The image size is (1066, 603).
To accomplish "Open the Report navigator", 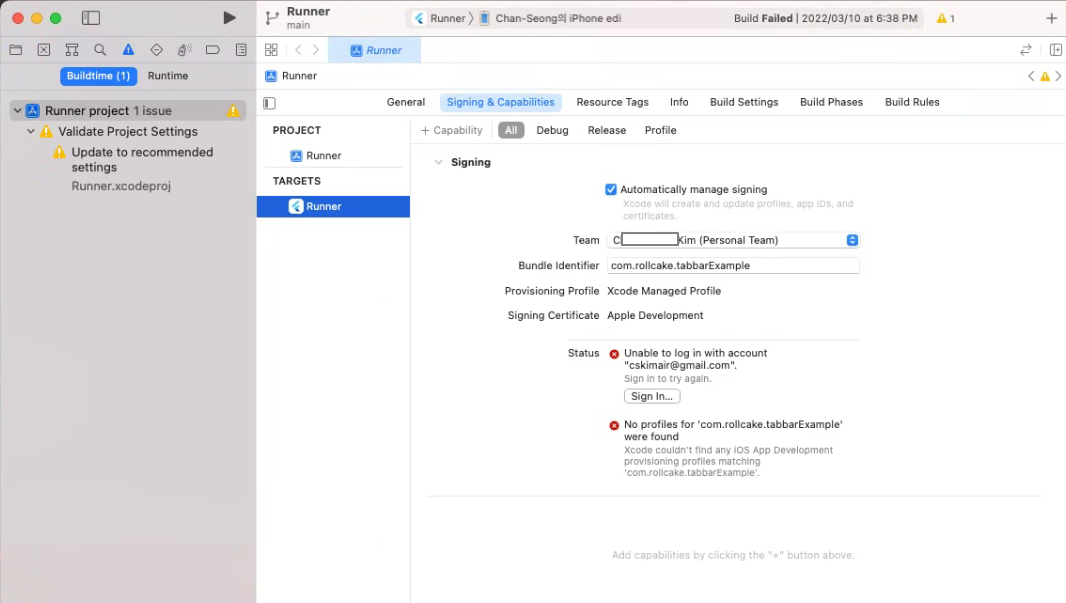I will tap(241, 50).
